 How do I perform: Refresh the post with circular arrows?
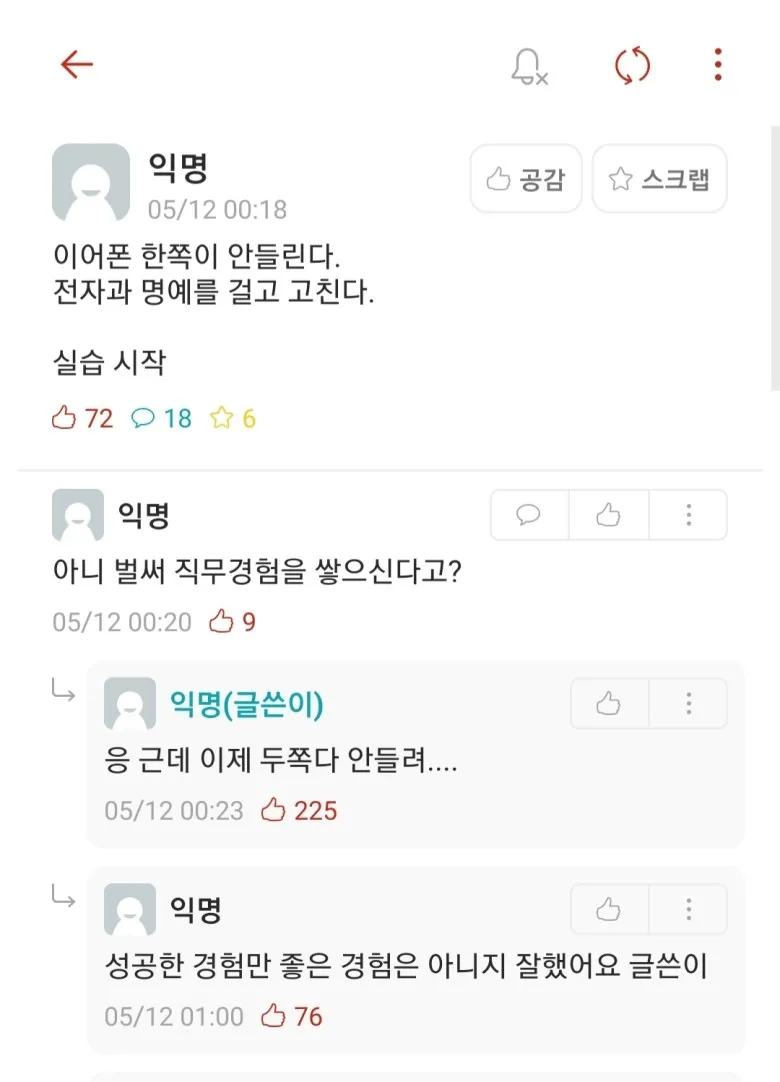pos(632,66)
